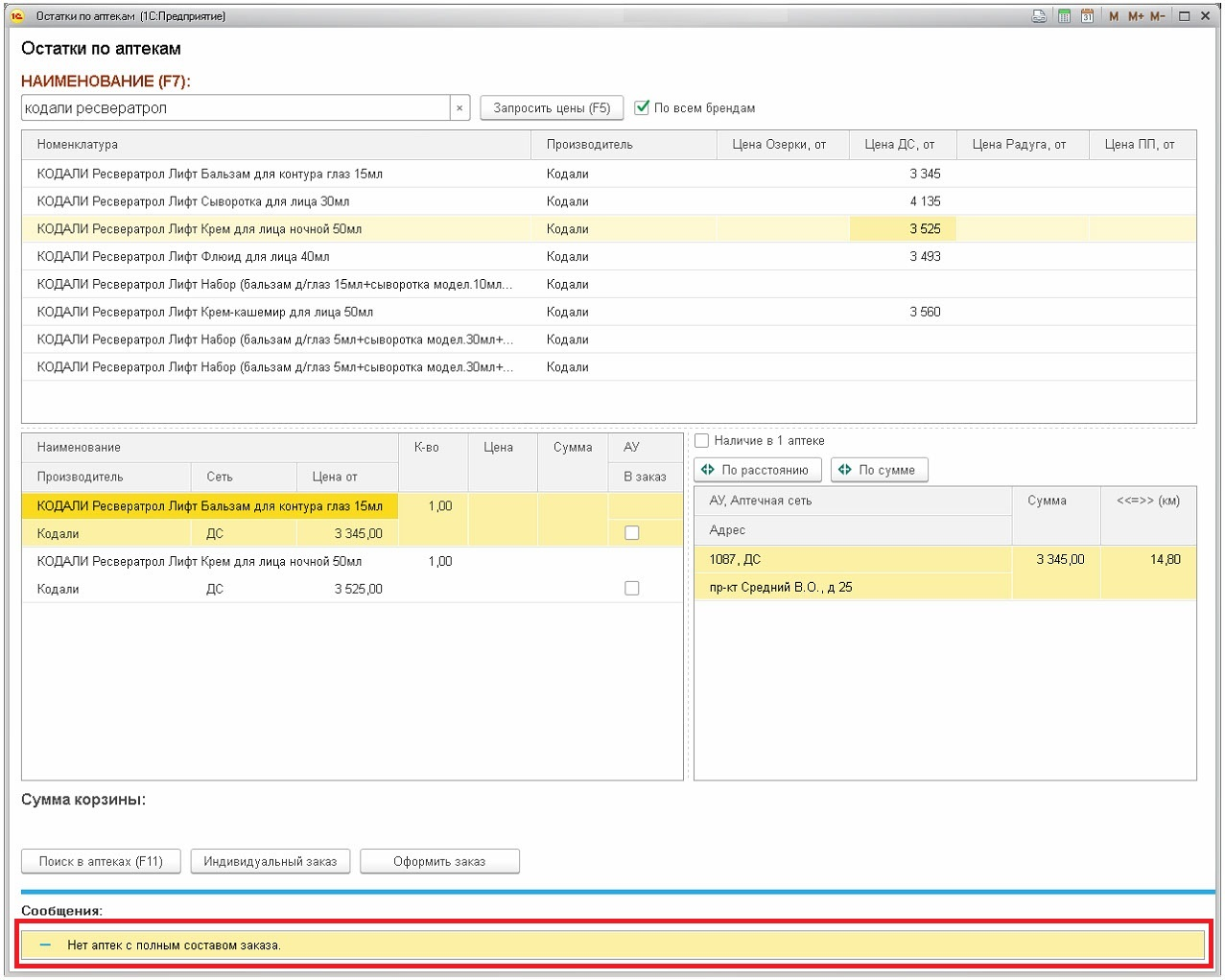1225x980 pixels.
Task: Open the calculator from title bar
Action: coord(1064,16)
